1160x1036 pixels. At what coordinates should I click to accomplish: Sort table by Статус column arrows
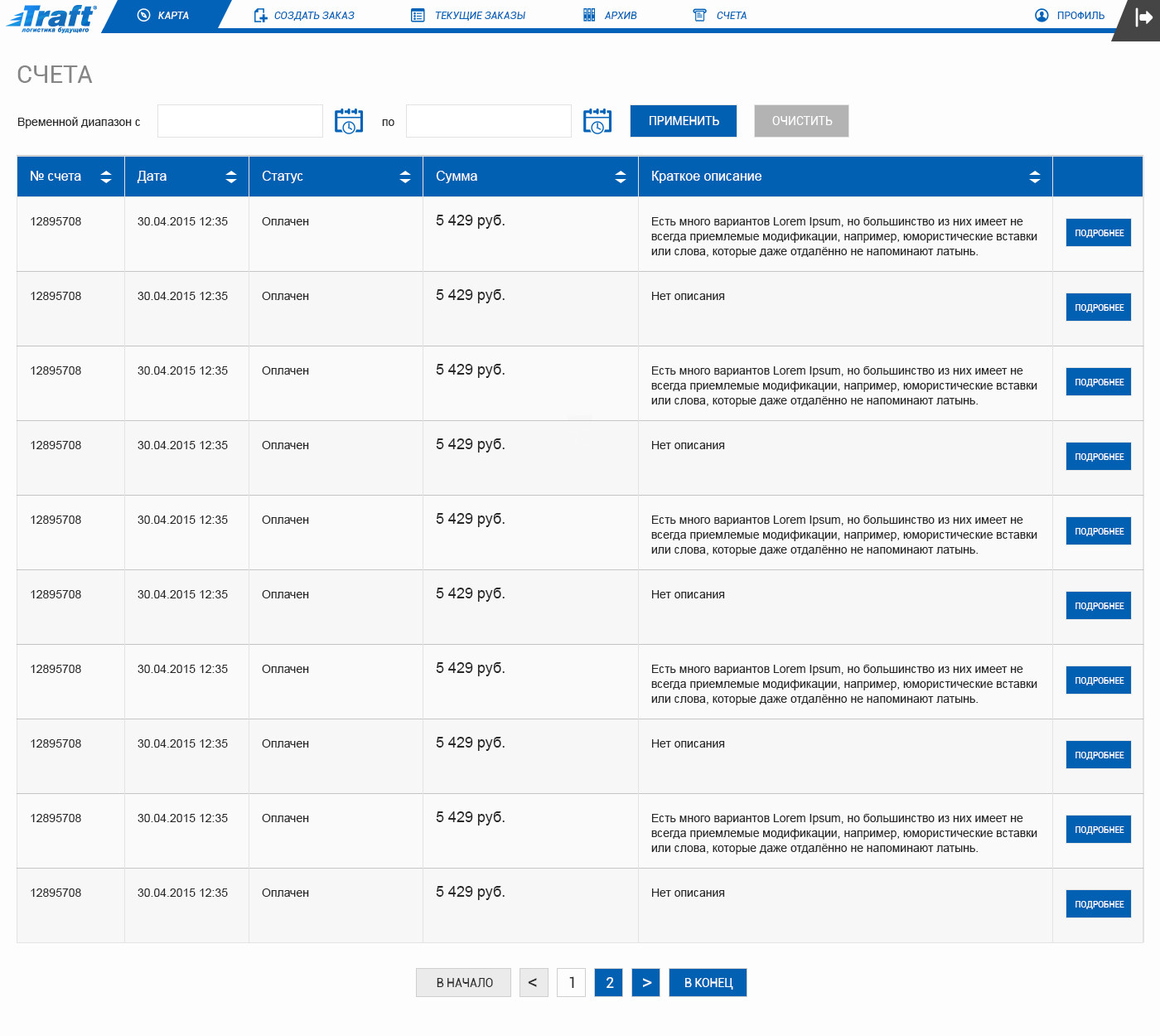405,177
